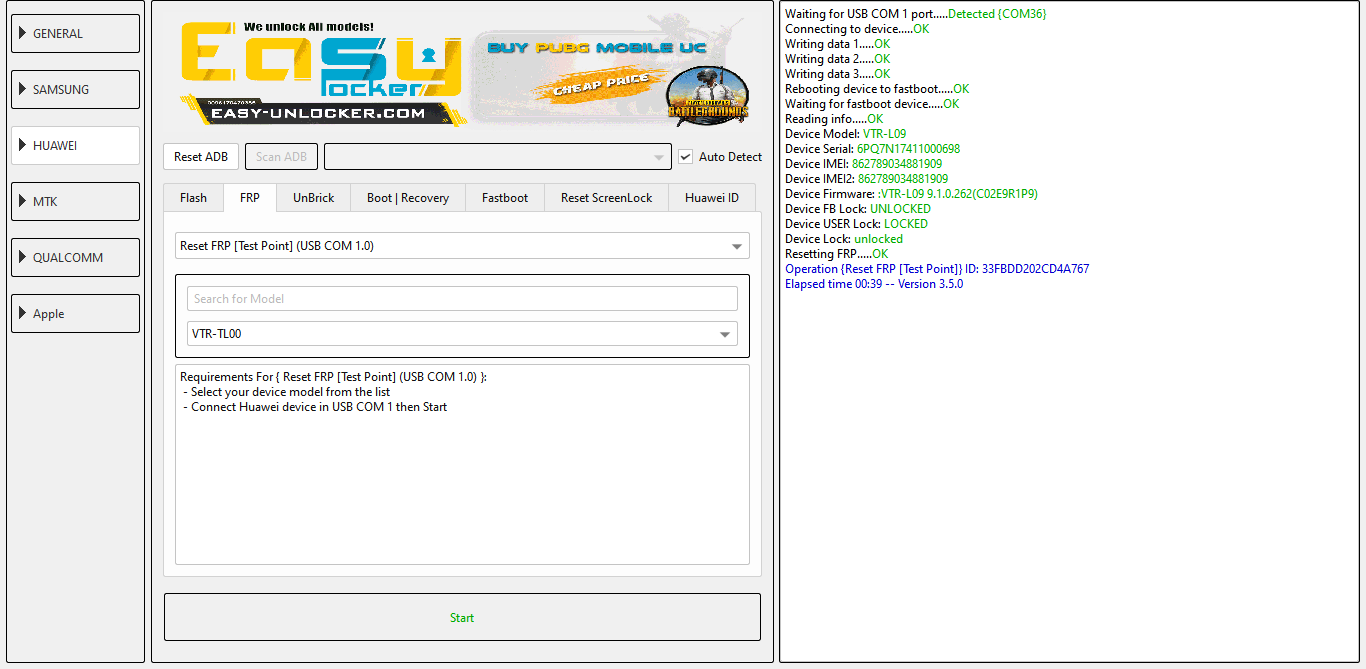
Task: Click the Device USER Lock LOCKED line
Action: pos(856,224)
